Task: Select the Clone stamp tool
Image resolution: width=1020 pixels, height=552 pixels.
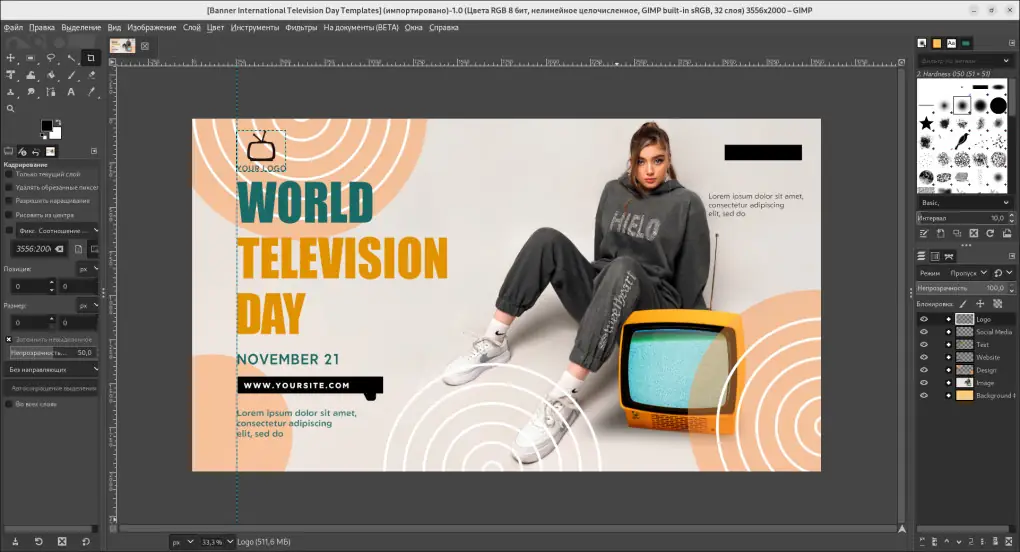Action: tap(10, 92)
